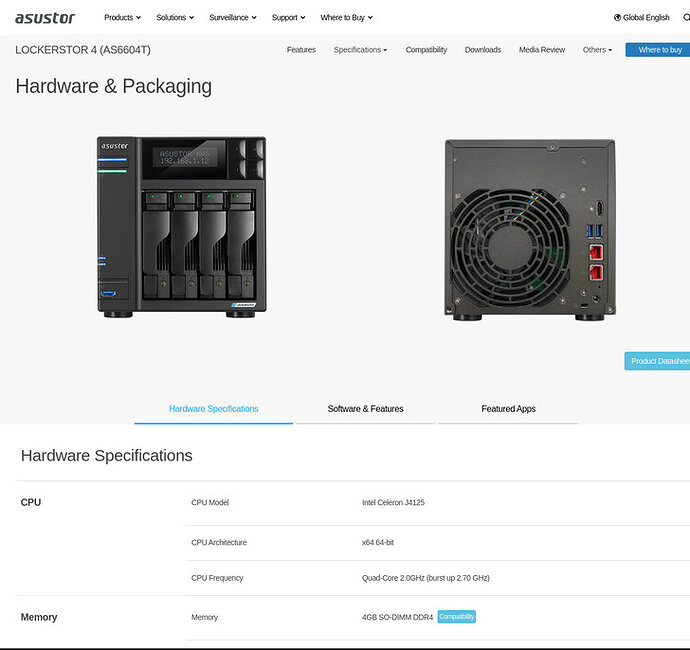Expand the Products menu
Image resolution: width=690 pixels, height=650 pixels.
pyautogui.click(x=122, y=18)
